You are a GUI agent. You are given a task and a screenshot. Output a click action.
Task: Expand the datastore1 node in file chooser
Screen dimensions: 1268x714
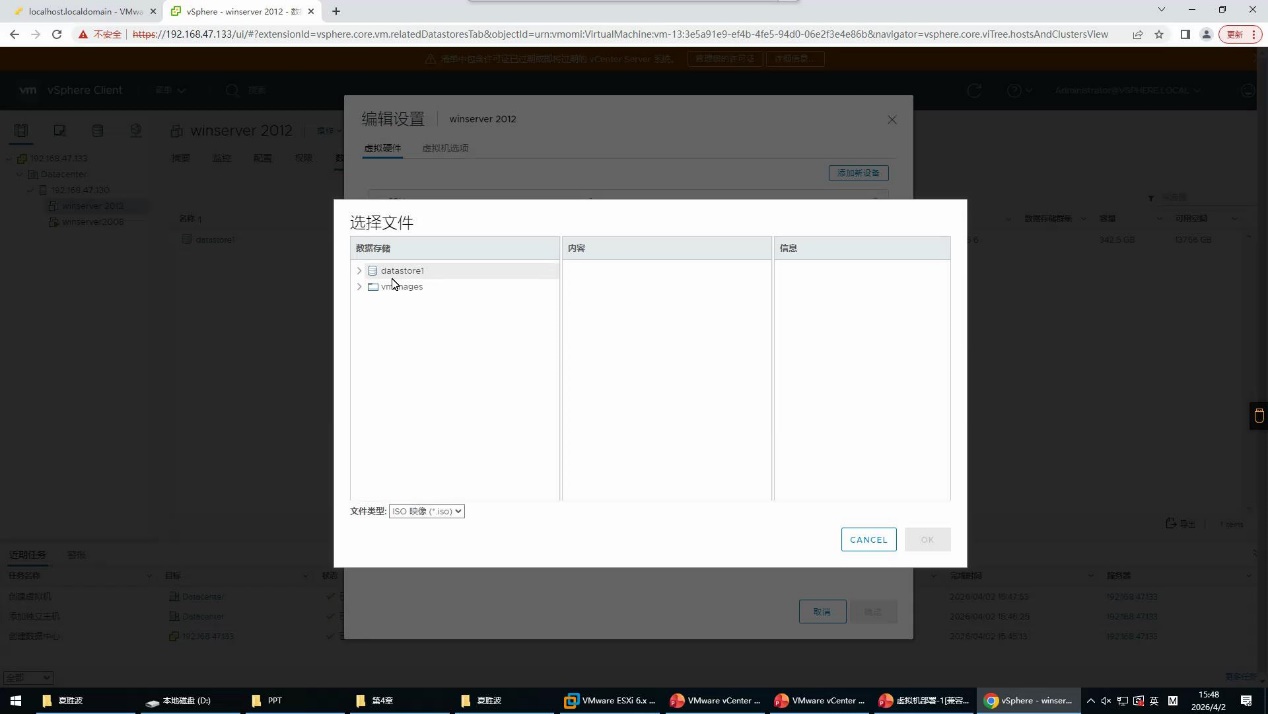point(359,271)
